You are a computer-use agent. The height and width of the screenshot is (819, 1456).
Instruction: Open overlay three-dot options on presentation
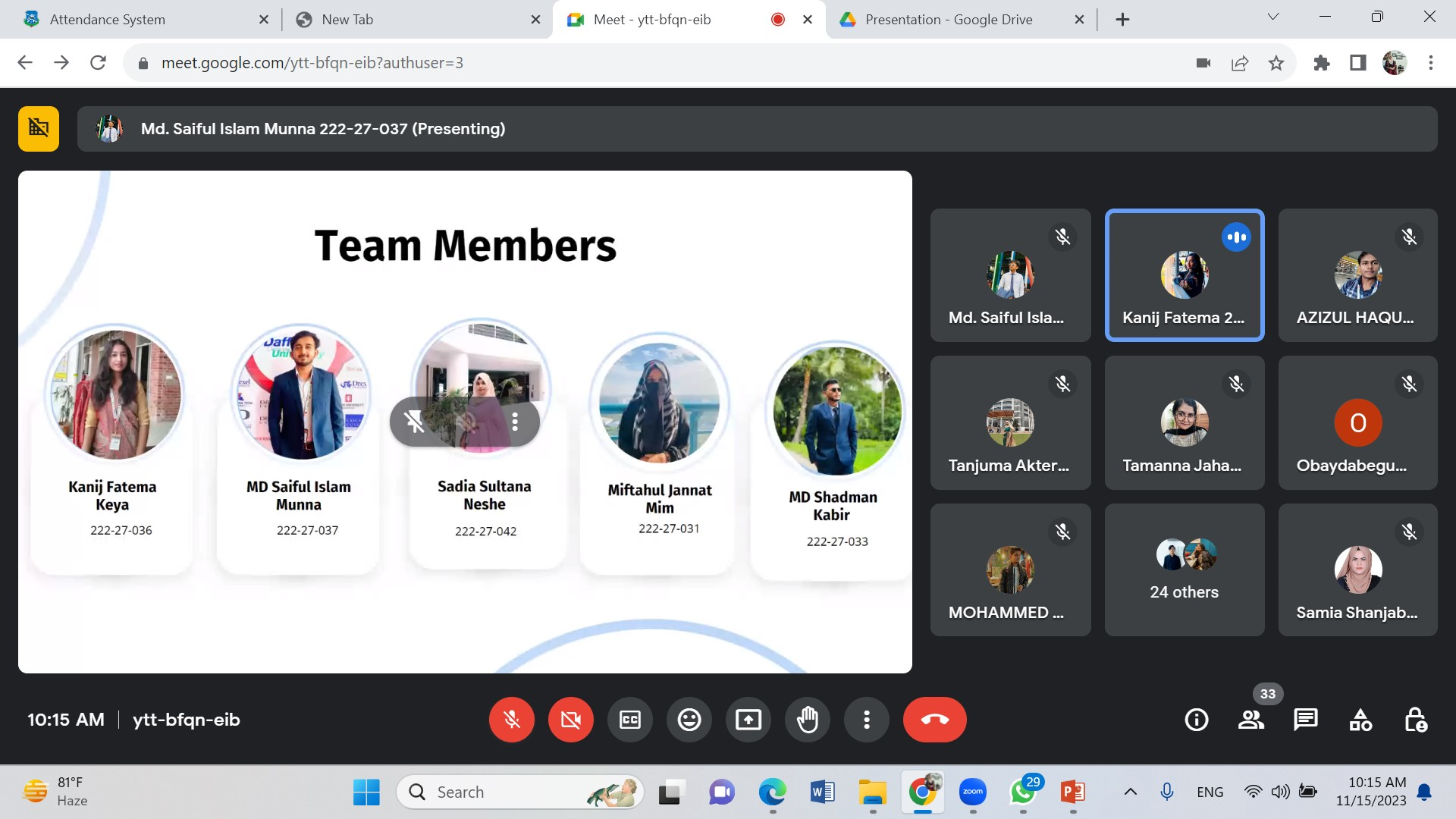click(515, 422)
